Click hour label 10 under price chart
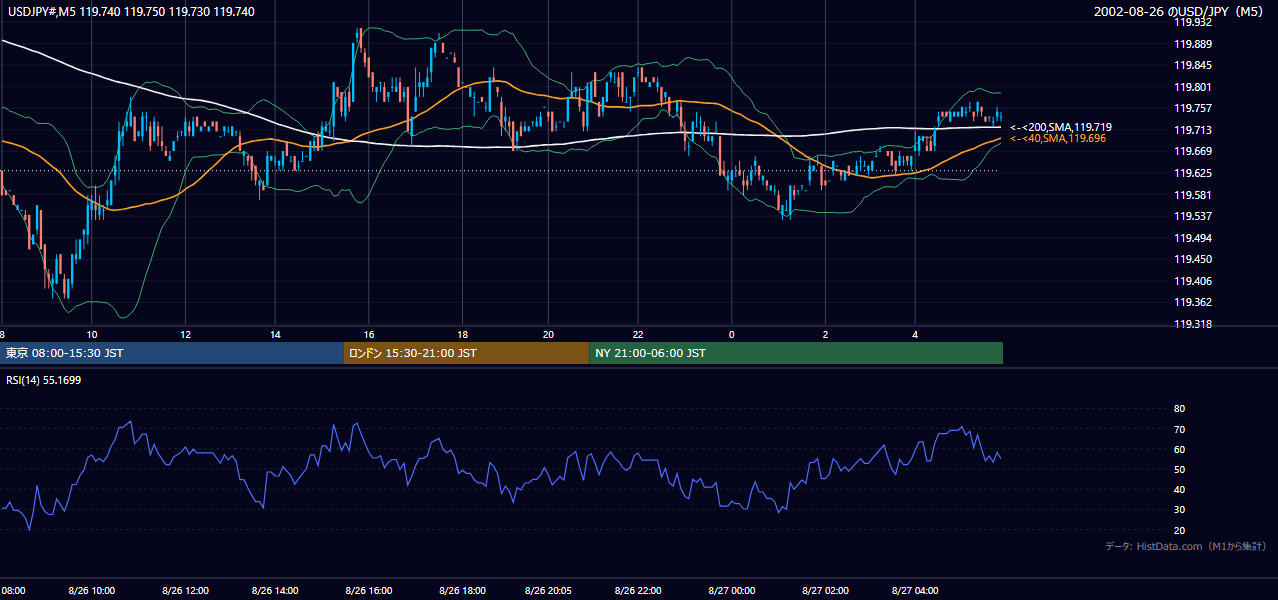The height and width of the screenshot is (600, 1278). pyautogui.click(x=92, y=334)
